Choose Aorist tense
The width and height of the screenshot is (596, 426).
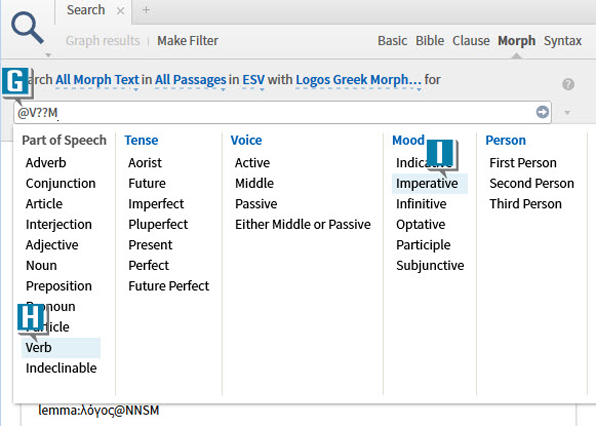[x=145, y=163]
